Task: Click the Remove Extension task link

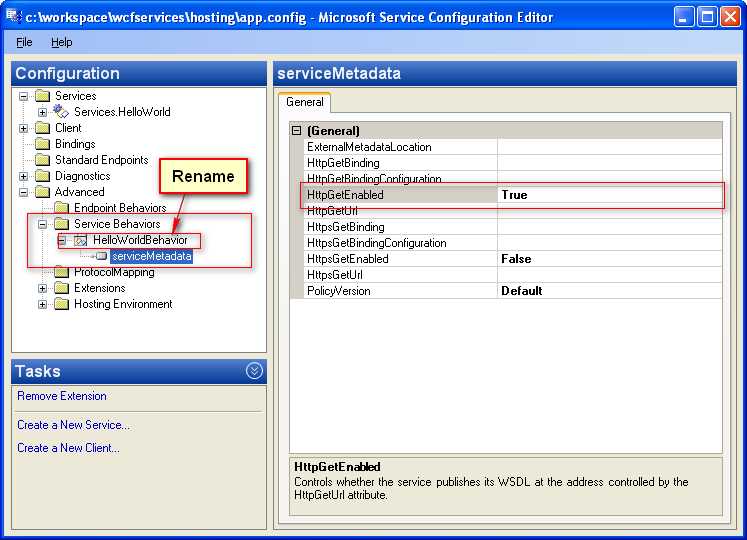Action: [62, 396]
